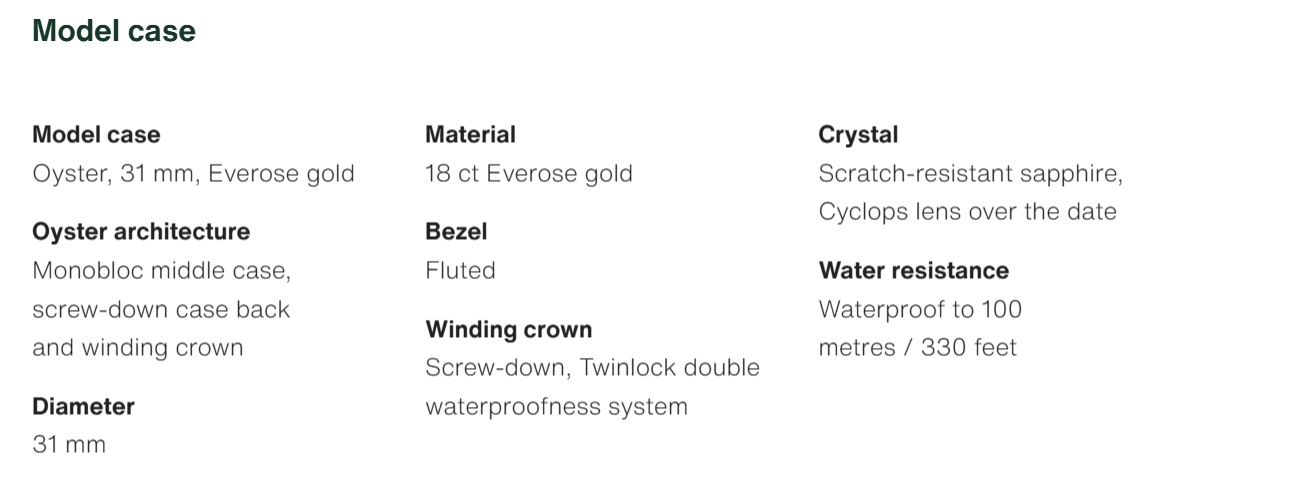Select the Fluted bezel value
The image size is (1294, 480).
(x=460, y=270)
